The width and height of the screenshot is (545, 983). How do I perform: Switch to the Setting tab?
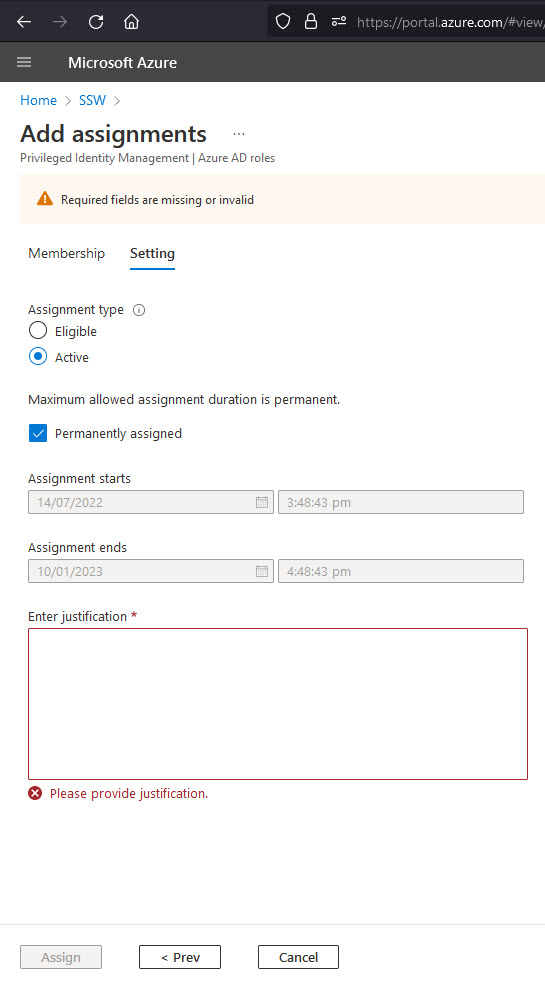click(152, 253)
